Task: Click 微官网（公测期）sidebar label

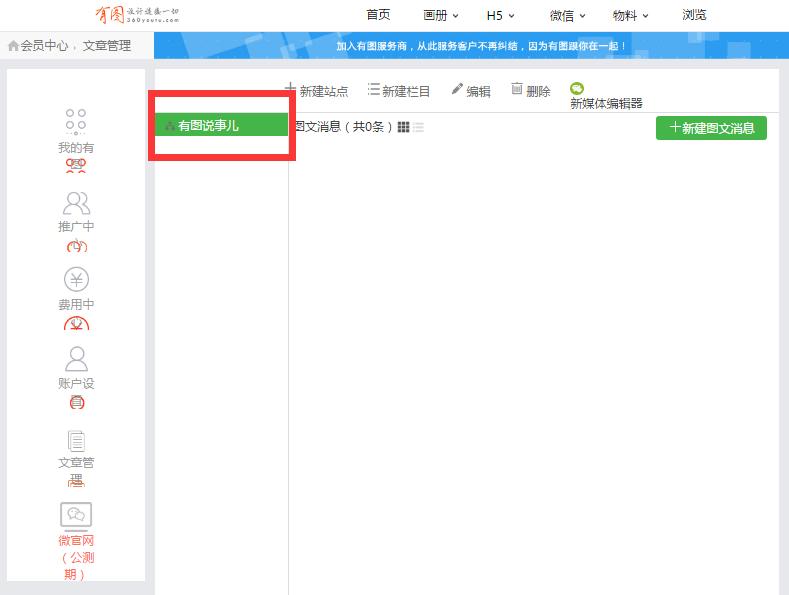Action: 76,557
